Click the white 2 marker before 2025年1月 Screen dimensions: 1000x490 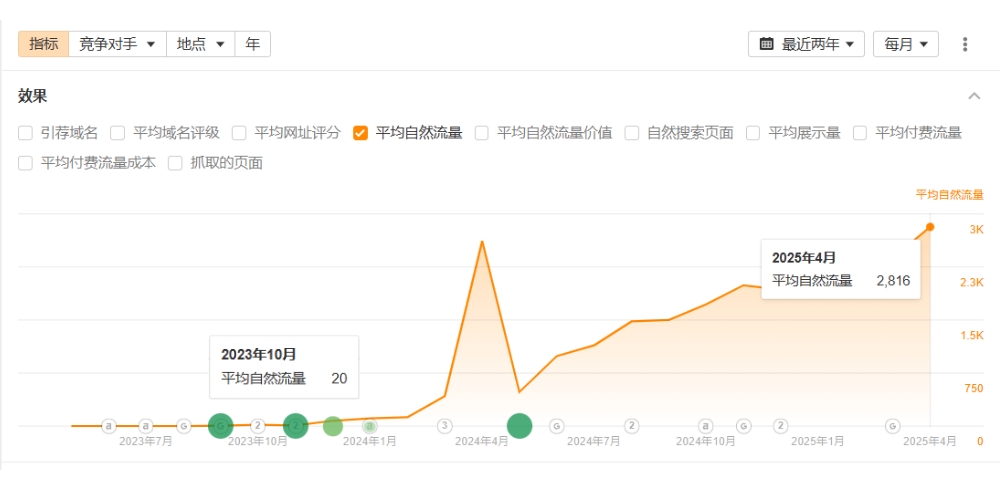[x=781, y=426]
